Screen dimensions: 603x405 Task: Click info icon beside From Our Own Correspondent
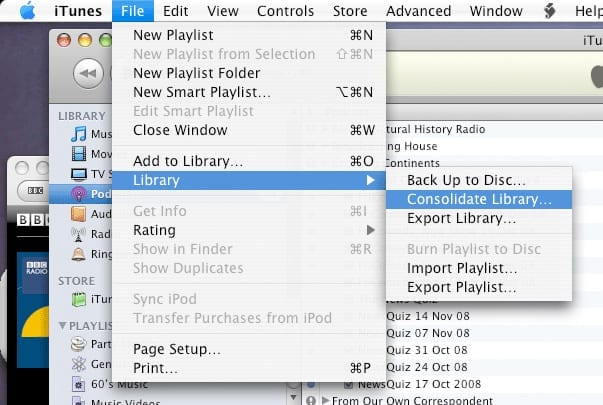point(311,400)
